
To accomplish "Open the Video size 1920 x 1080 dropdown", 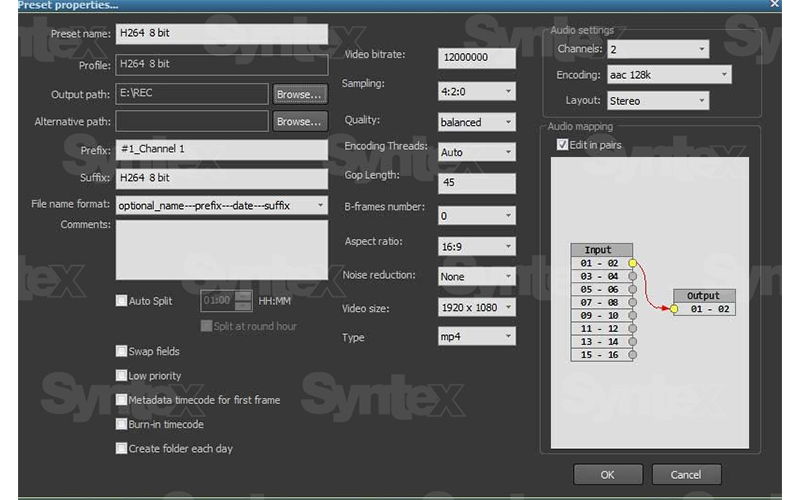I will point(477,307).
